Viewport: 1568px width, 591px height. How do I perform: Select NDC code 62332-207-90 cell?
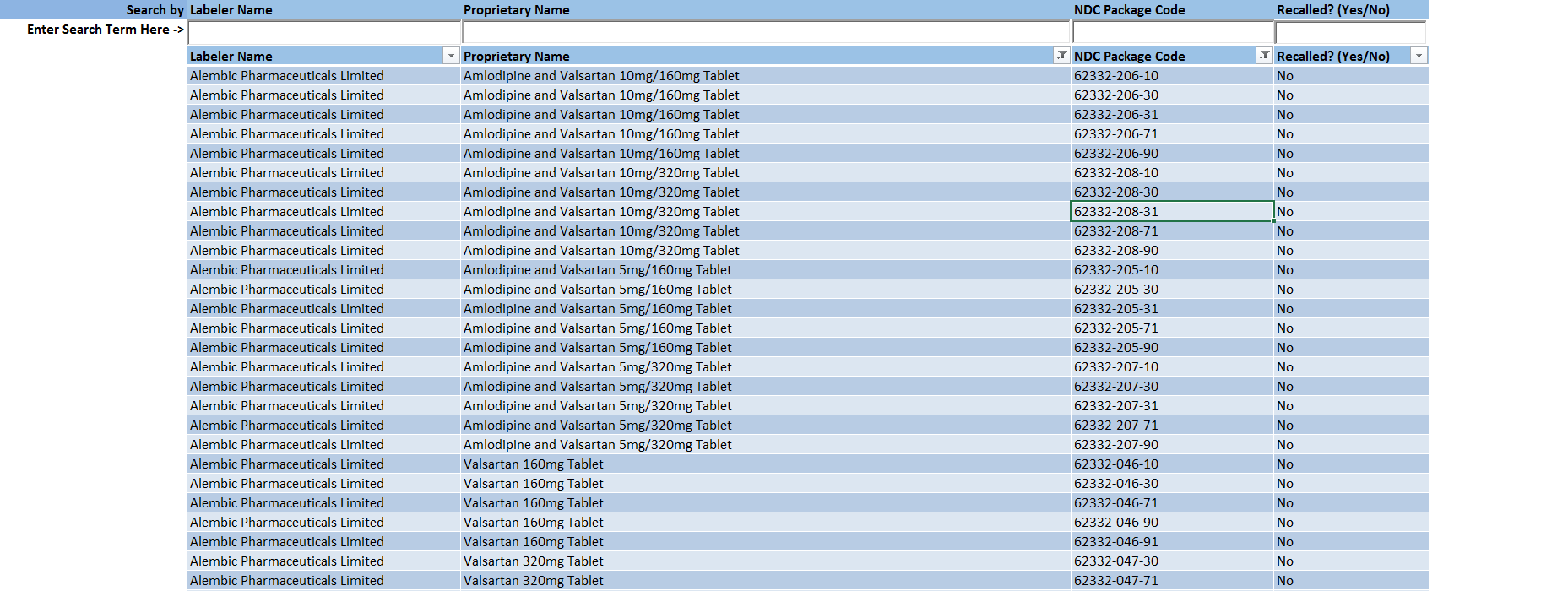click(1171, 445)
